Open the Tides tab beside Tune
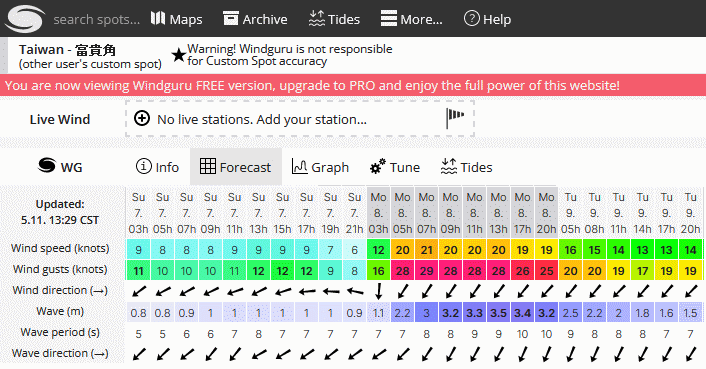The image size is (706, 369). tap(466, 167)
